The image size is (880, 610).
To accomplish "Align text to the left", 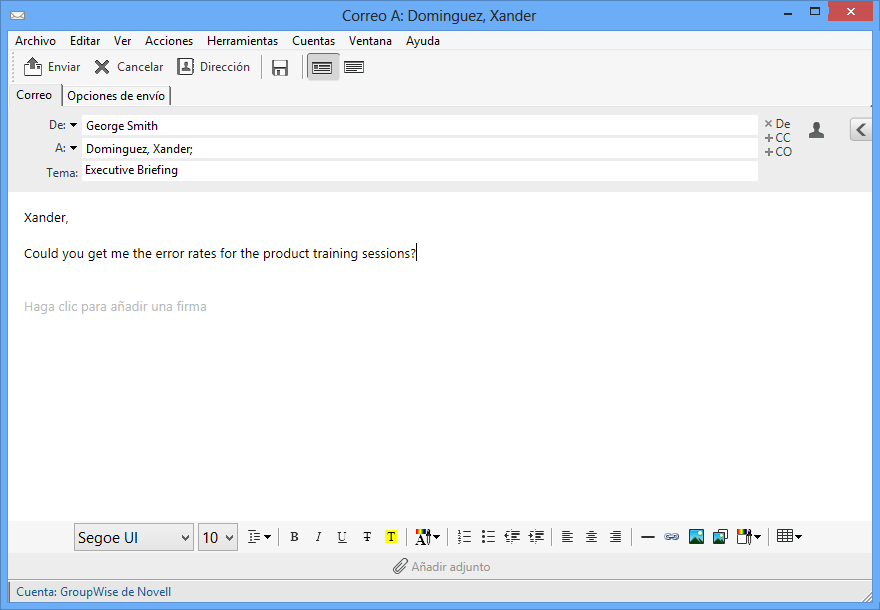I will [567, 537].
